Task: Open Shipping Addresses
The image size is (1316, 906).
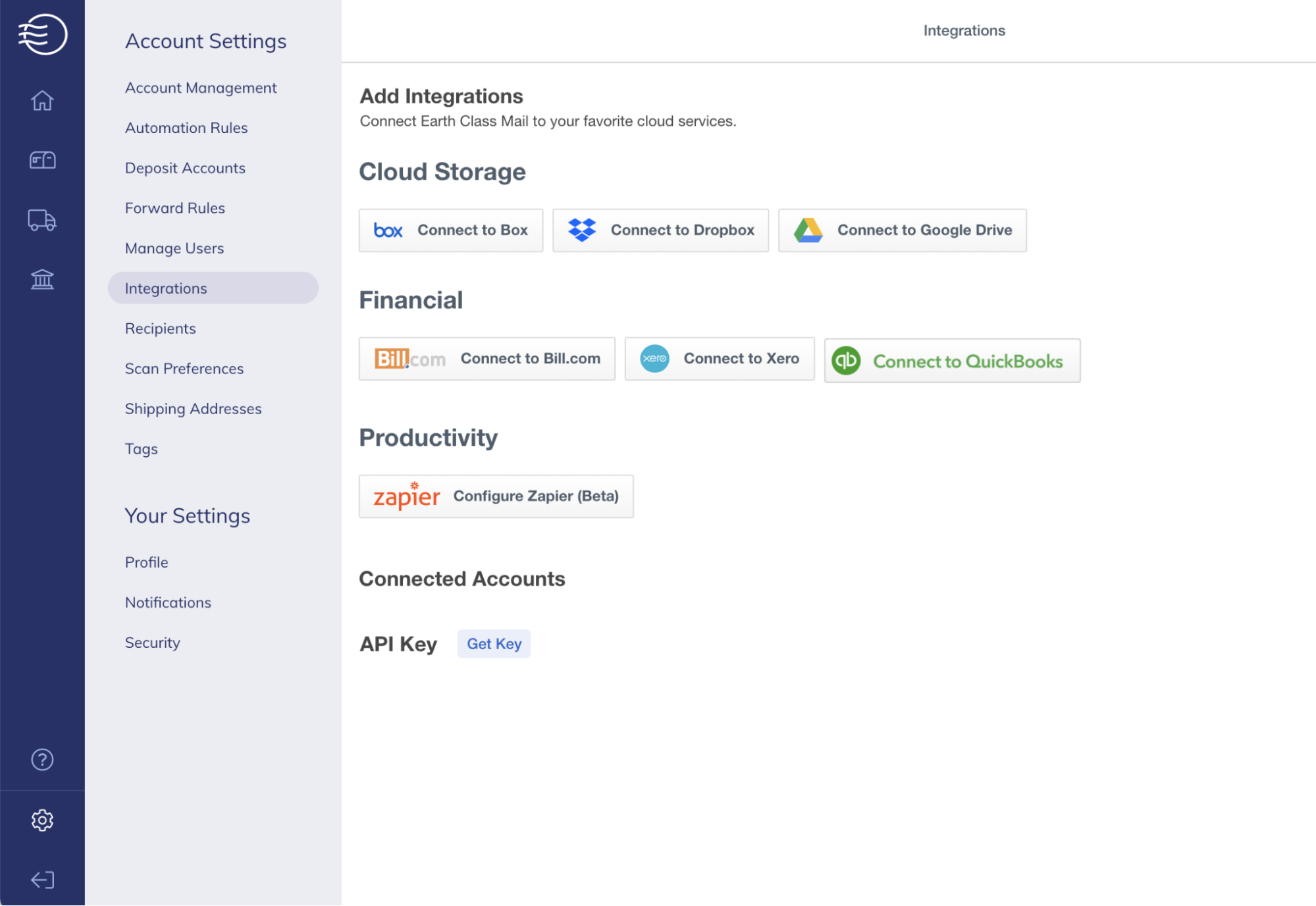Action: point(194,409)
